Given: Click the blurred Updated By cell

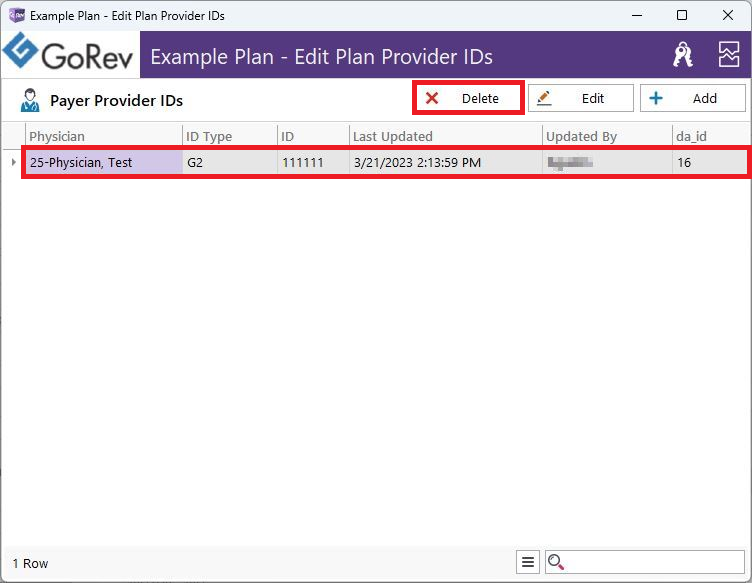Looking at the screenshot, I should click(x=607, y=162).
